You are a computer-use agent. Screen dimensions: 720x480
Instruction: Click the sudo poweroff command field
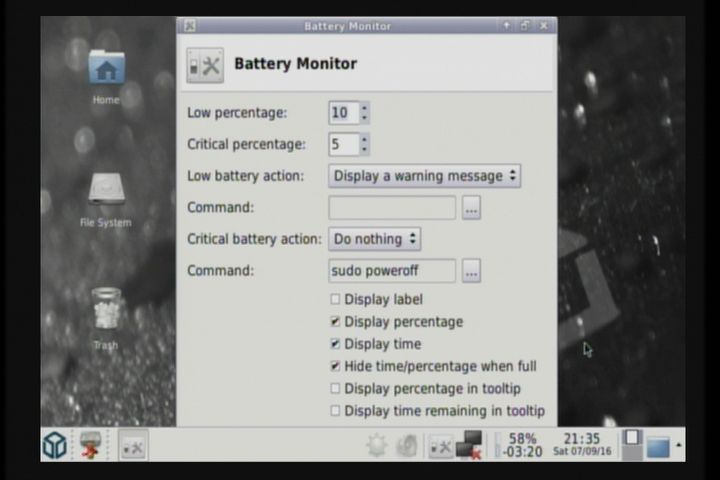[392, 271]
